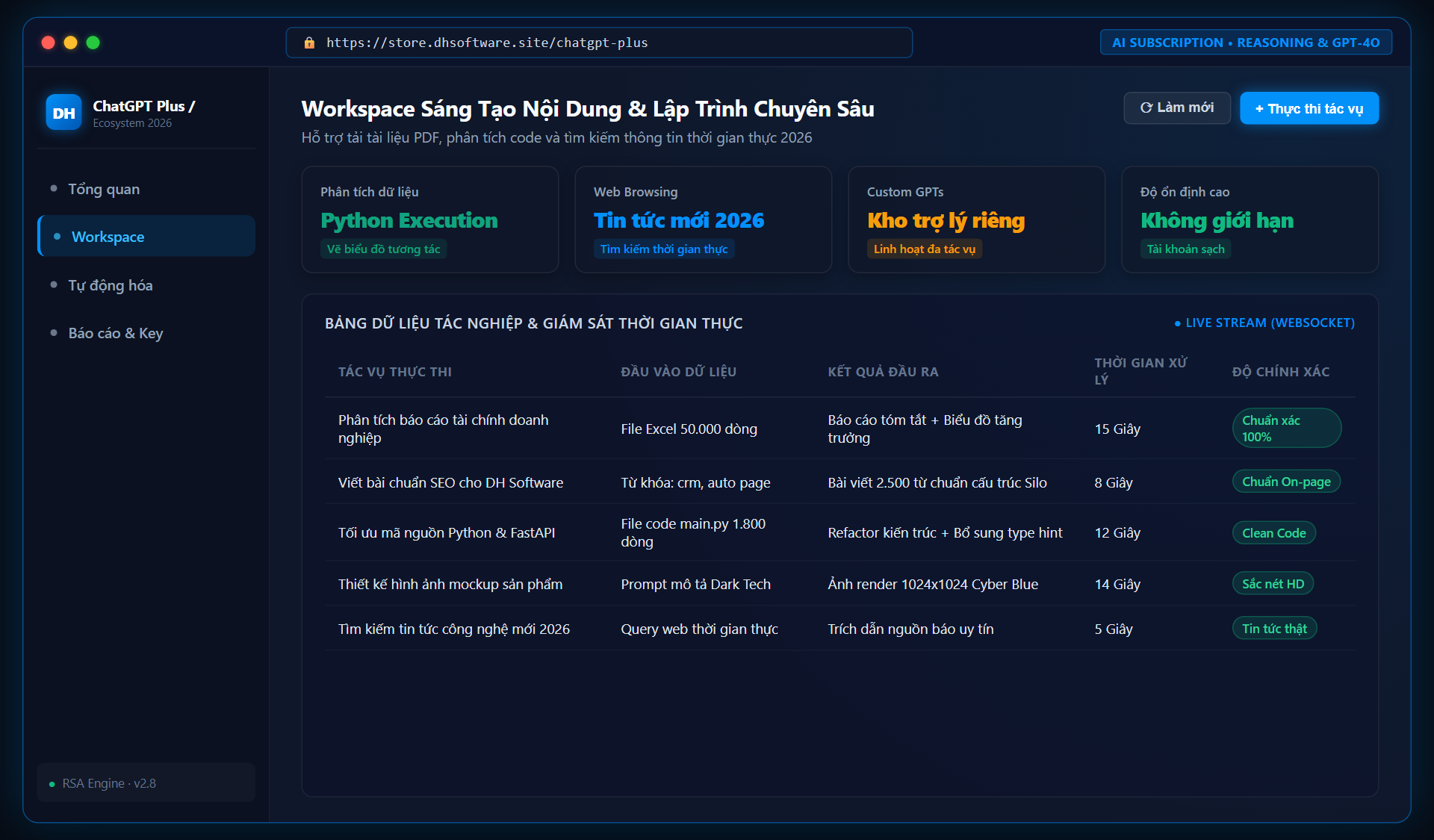Viewport: 1434px width, 840px height.
Task: Click the green maximize window dot
Action: 93,43
